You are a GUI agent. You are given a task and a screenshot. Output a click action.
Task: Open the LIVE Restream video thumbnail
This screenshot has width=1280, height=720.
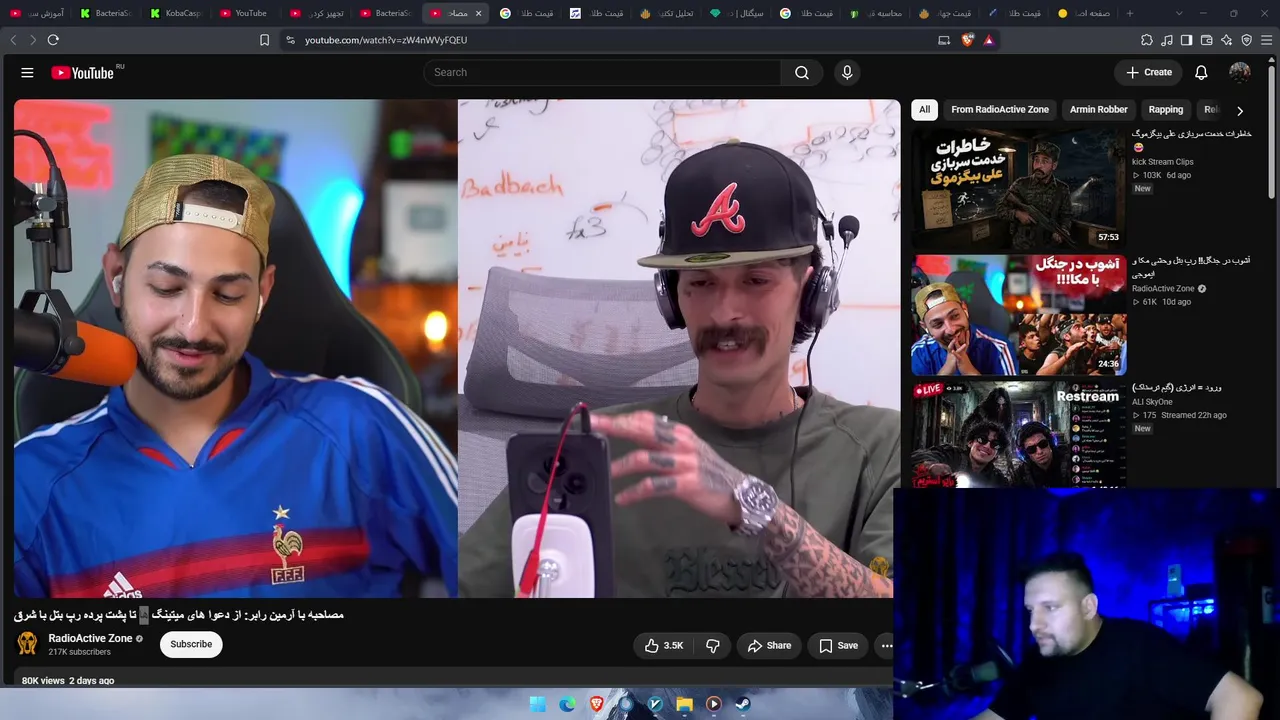click(x=1018, y=435)
